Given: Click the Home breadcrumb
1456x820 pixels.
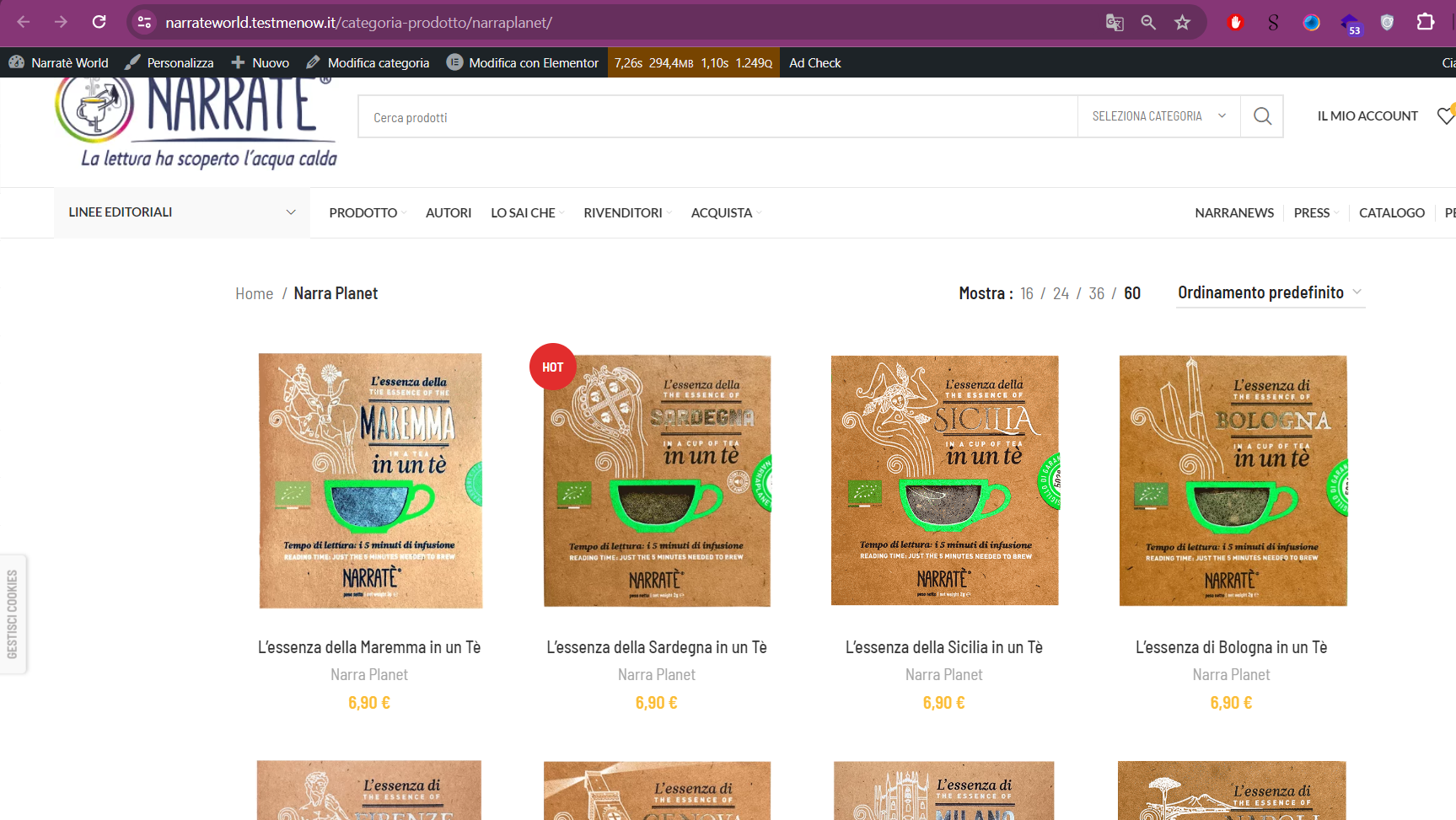Looking at the screenshot, I should point(254,293).
